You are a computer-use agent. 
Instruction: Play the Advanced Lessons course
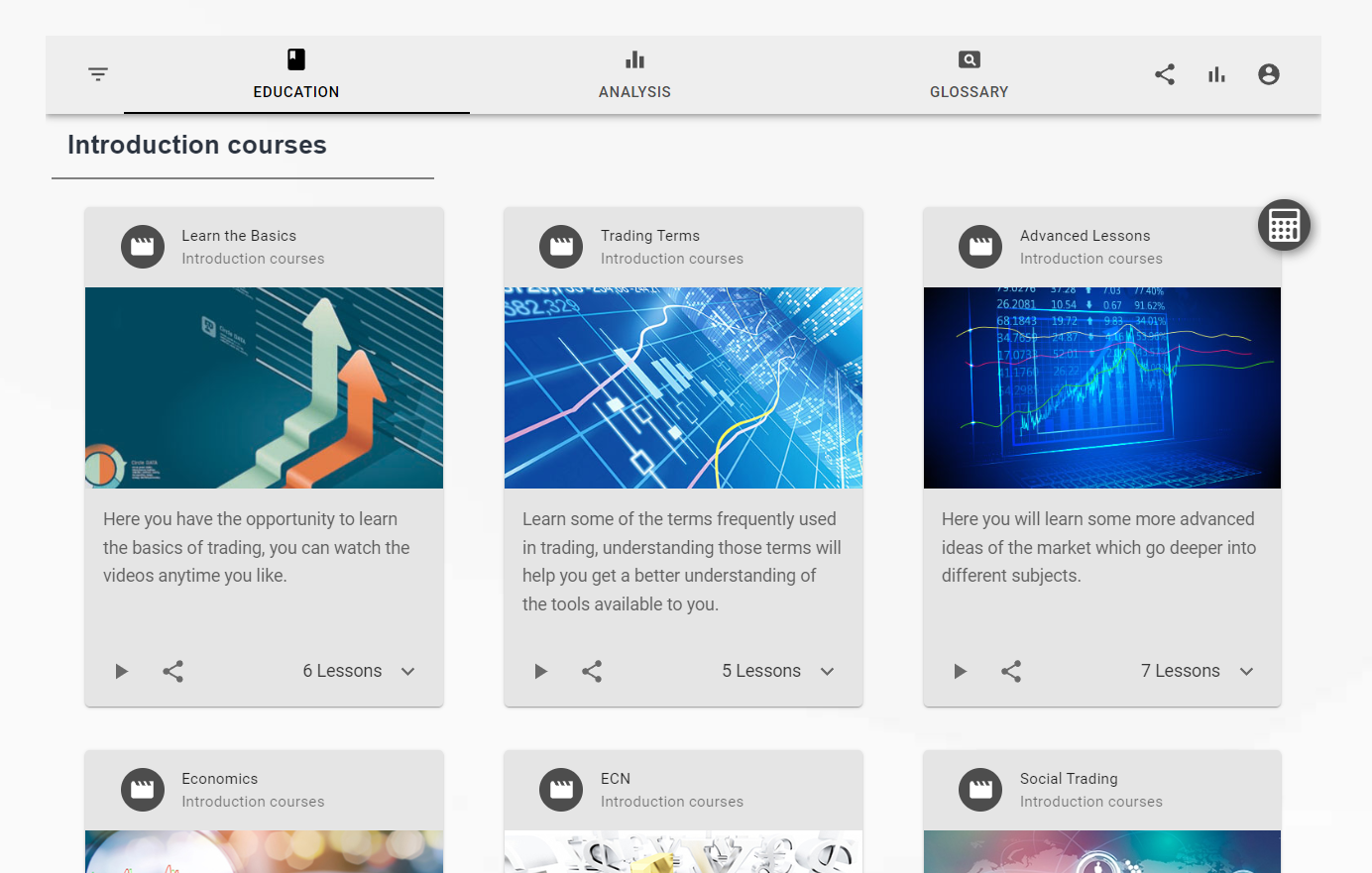[960, 671]
